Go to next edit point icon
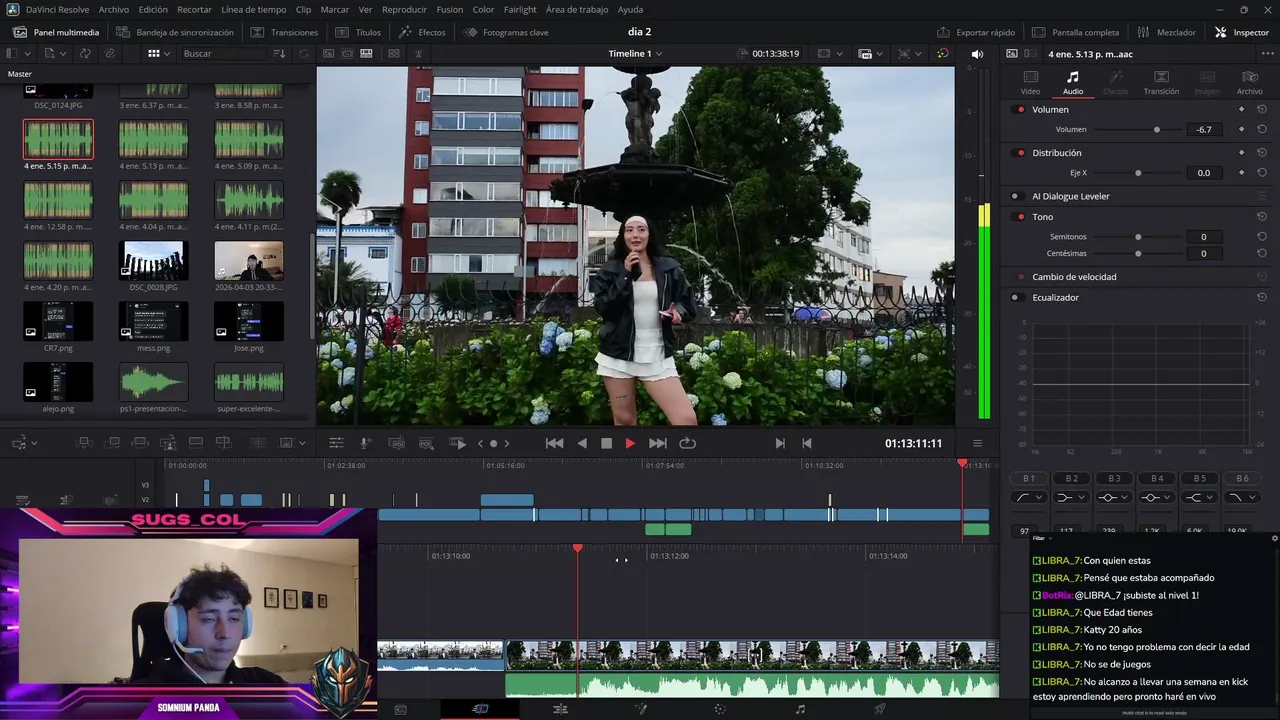Image resolution: width=1280 pixels, height=720 pixels. point(780,443)
